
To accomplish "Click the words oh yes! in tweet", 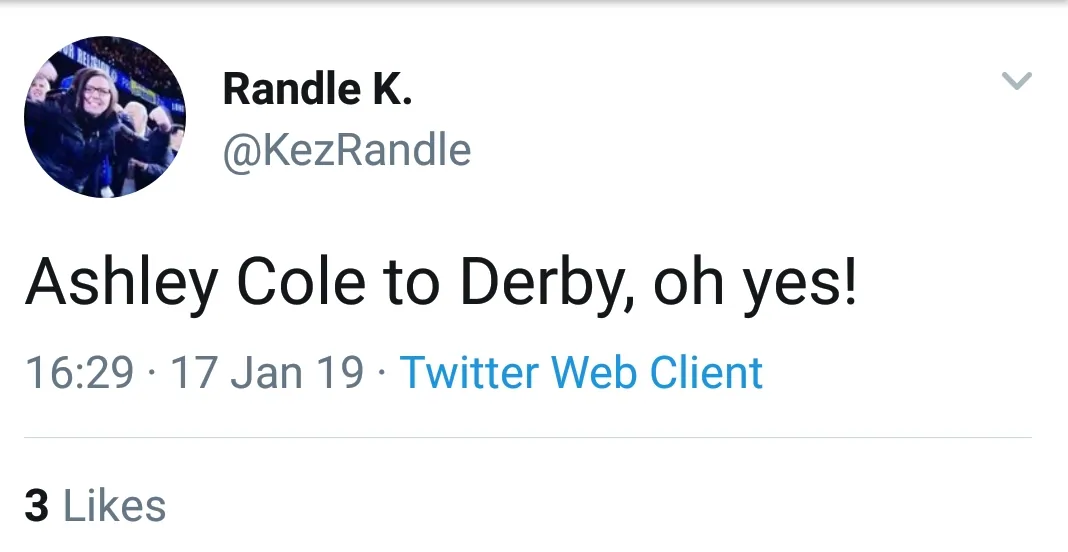I will pos(755,283).
